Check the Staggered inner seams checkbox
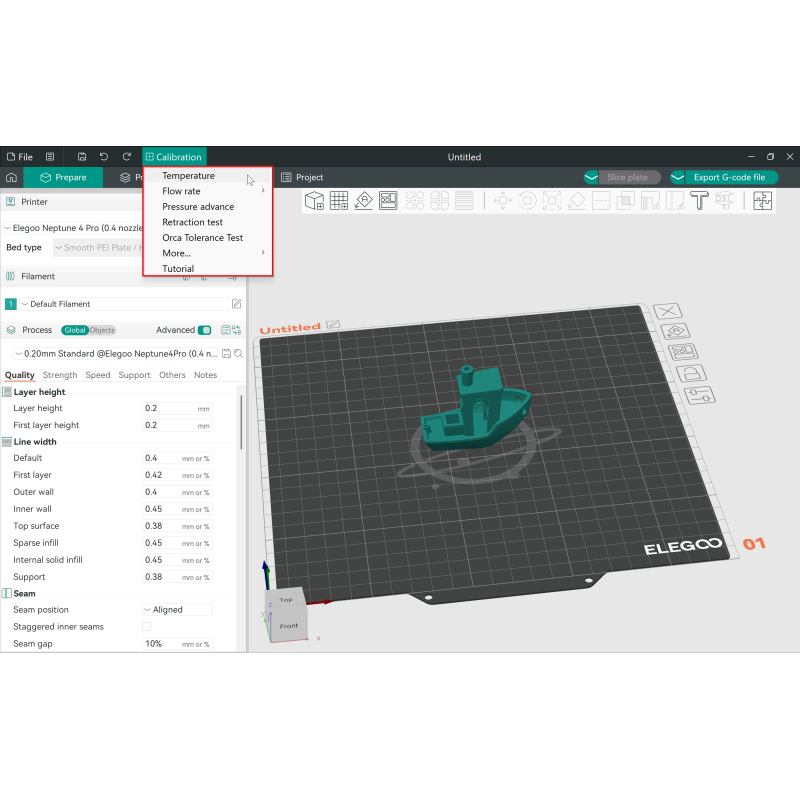This screenshot has height=800, width=800. [x=147, y=627]
